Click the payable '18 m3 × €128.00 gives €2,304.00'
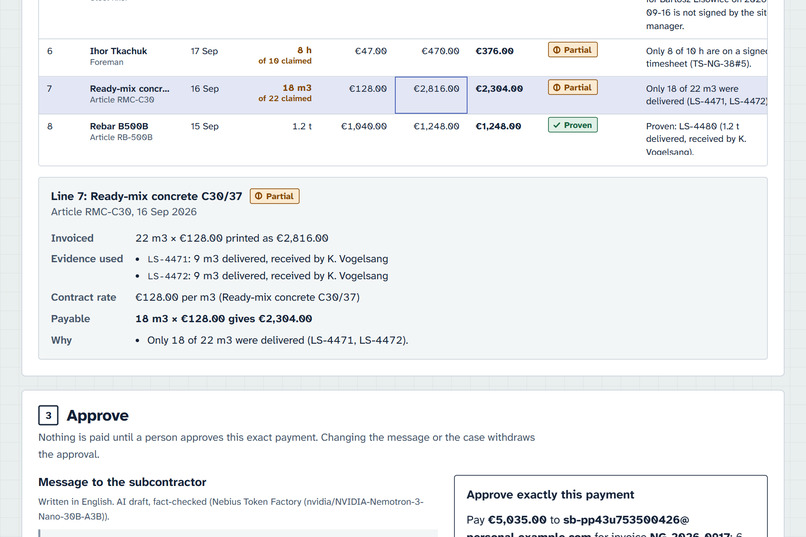The image size is (806, 537). [x=224, y=319]
